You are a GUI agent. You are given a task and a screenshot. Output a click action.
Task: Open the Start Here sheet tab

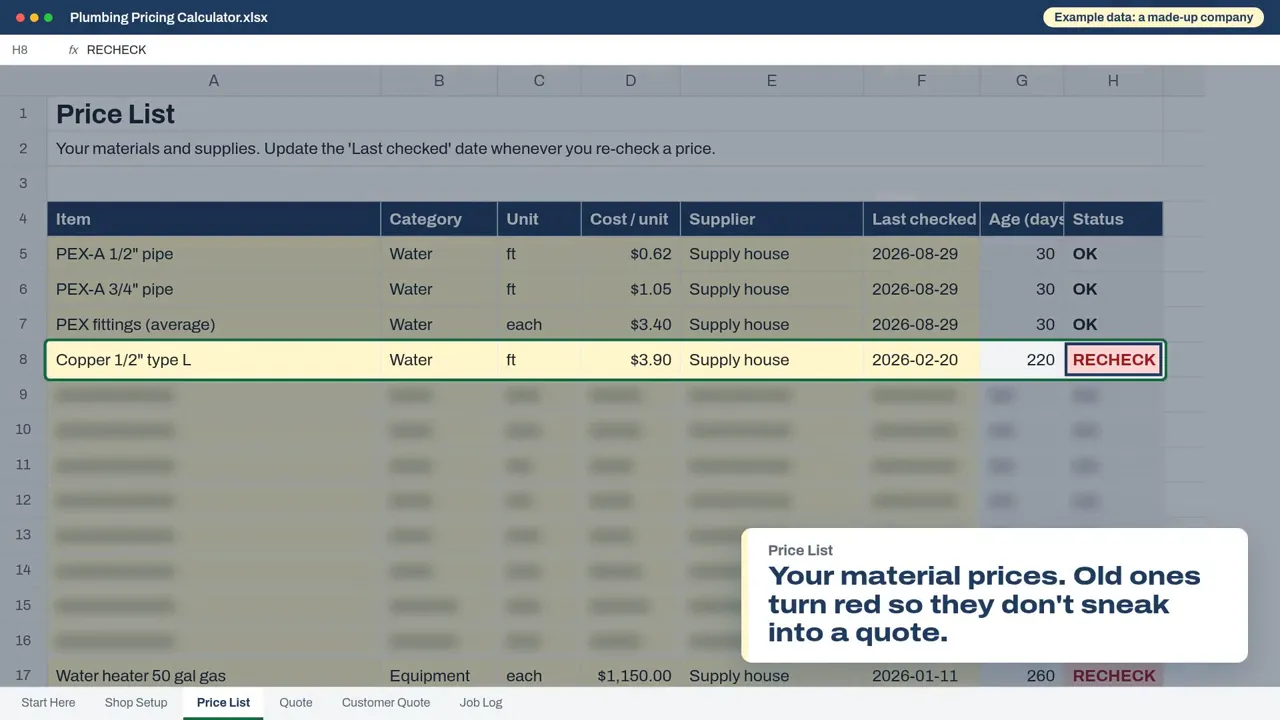point(48,703)
